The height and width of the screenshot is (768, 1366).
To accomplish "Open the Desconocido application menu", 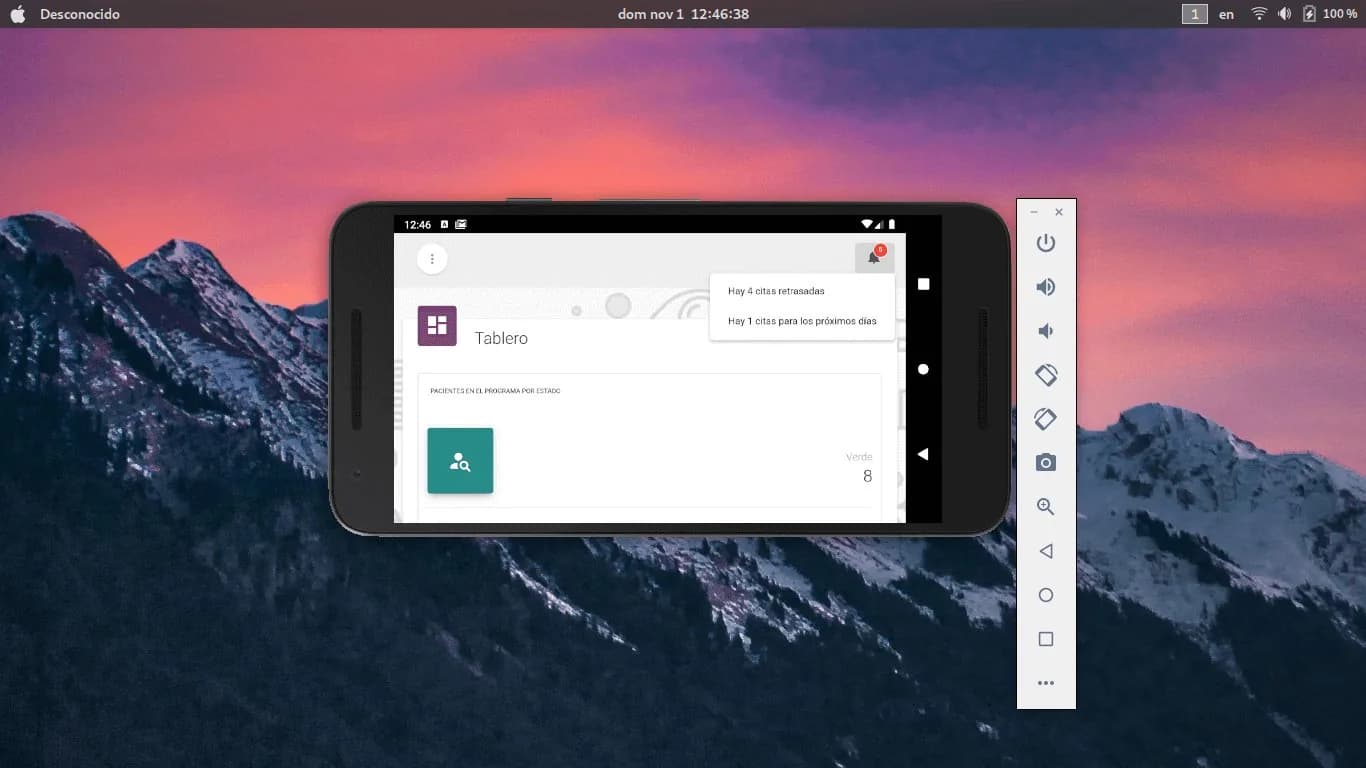I will pos(80,14).
